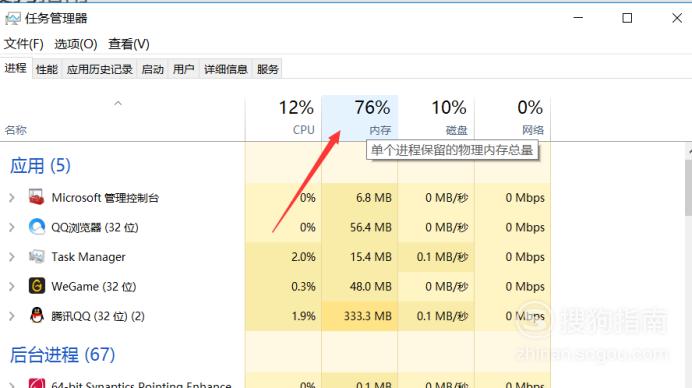This screenshot has height=388, width=692.
Task: Click the Task Manager row icon
Action: coord(36,256)
